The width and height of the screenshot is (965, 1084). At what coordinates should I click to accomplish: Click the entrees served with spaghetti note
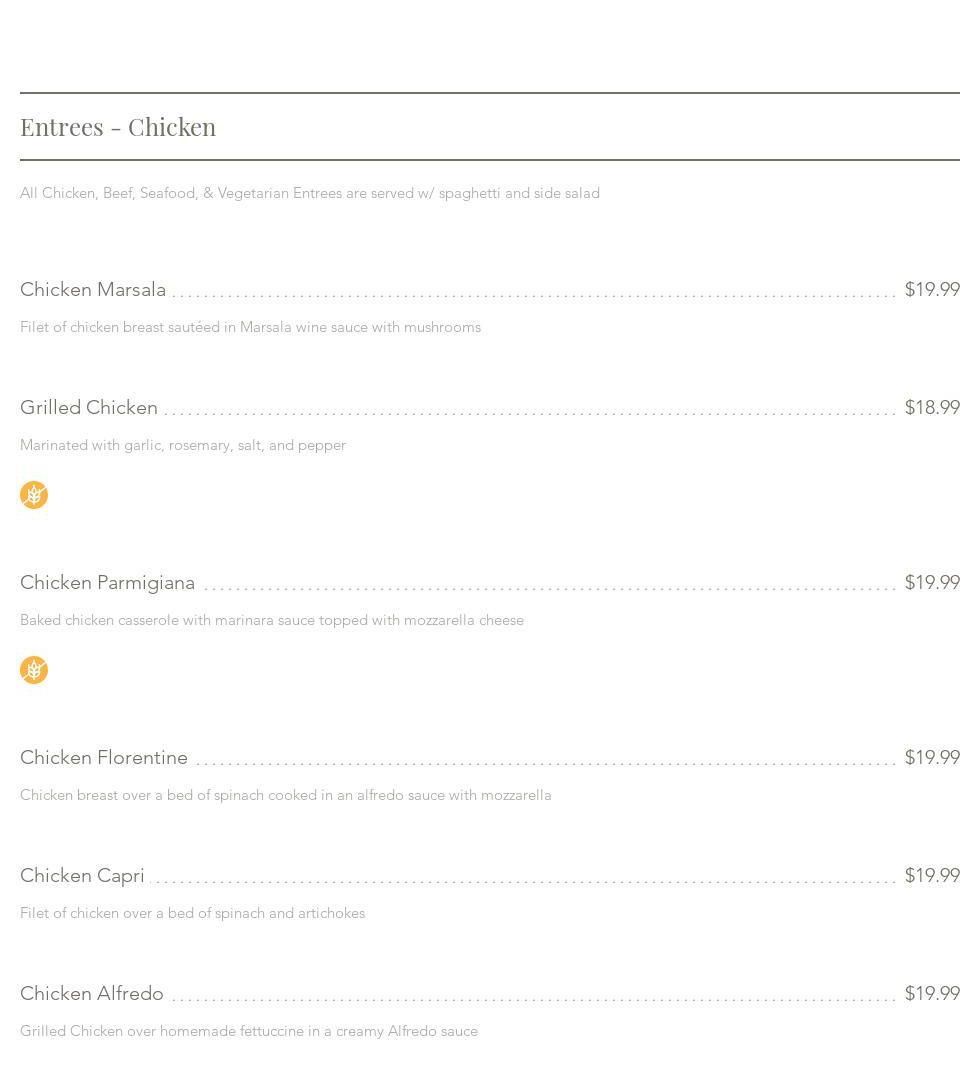coord(310,193)
